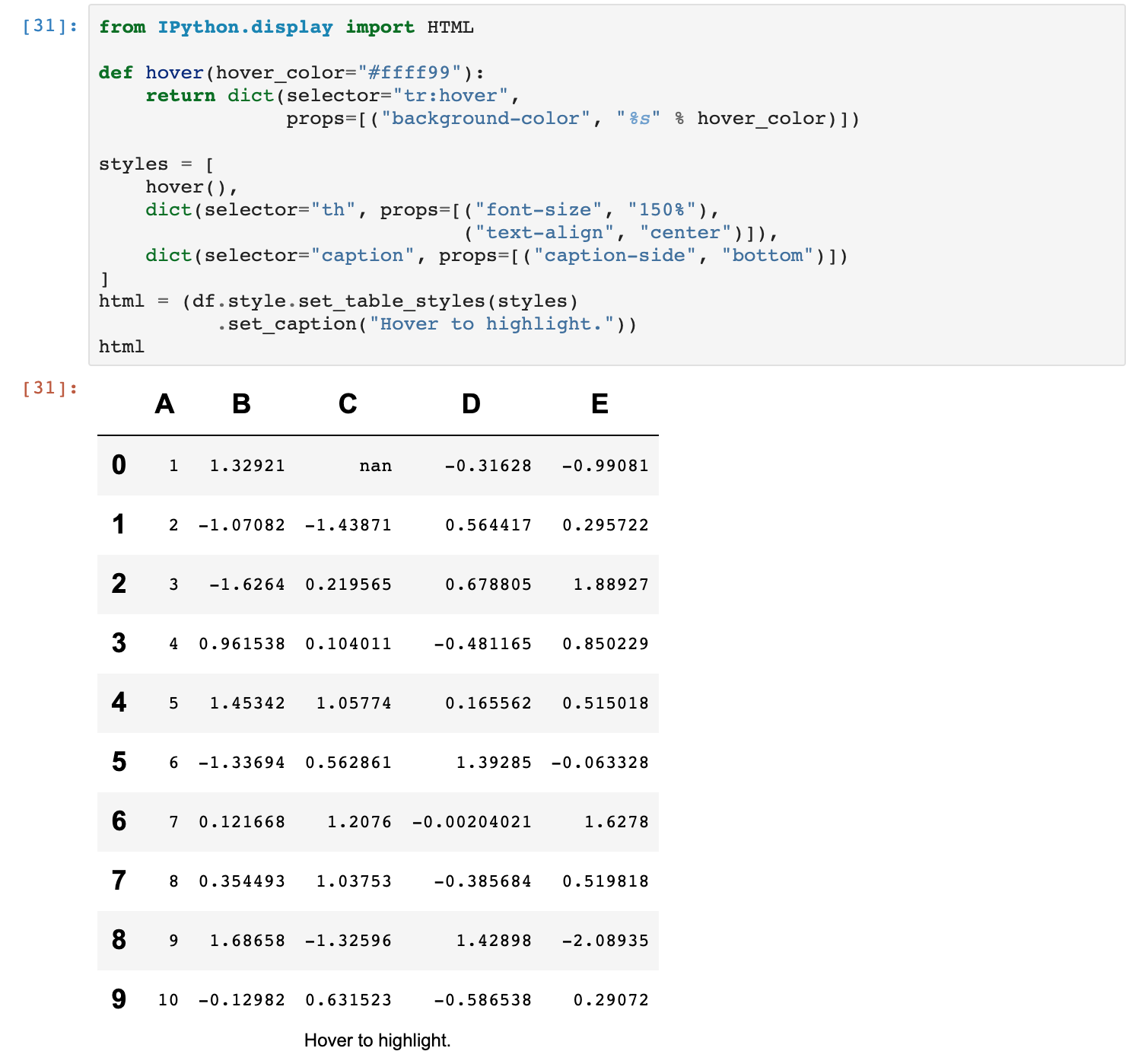Click cell value -0.00204021

coord(472,822)
